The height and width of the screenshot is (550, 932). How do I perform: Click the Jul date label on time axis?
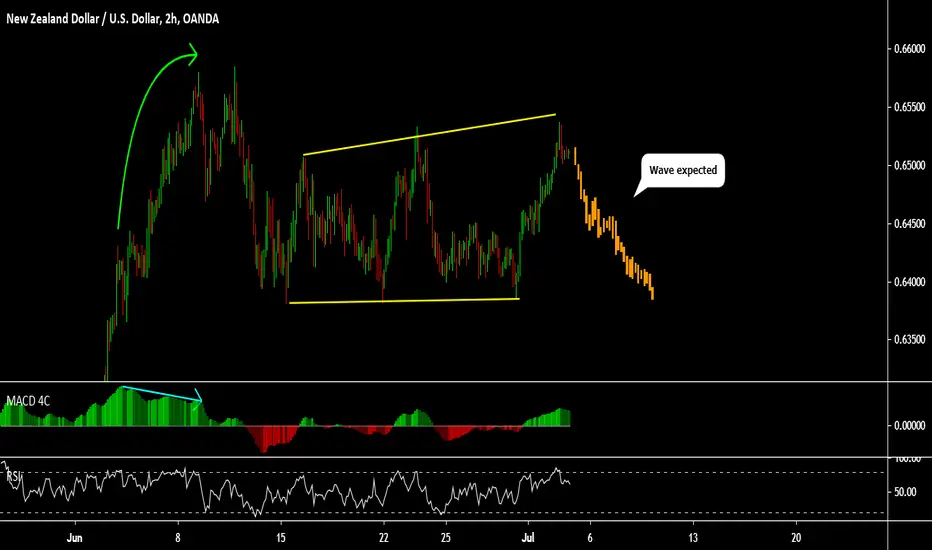528,538
